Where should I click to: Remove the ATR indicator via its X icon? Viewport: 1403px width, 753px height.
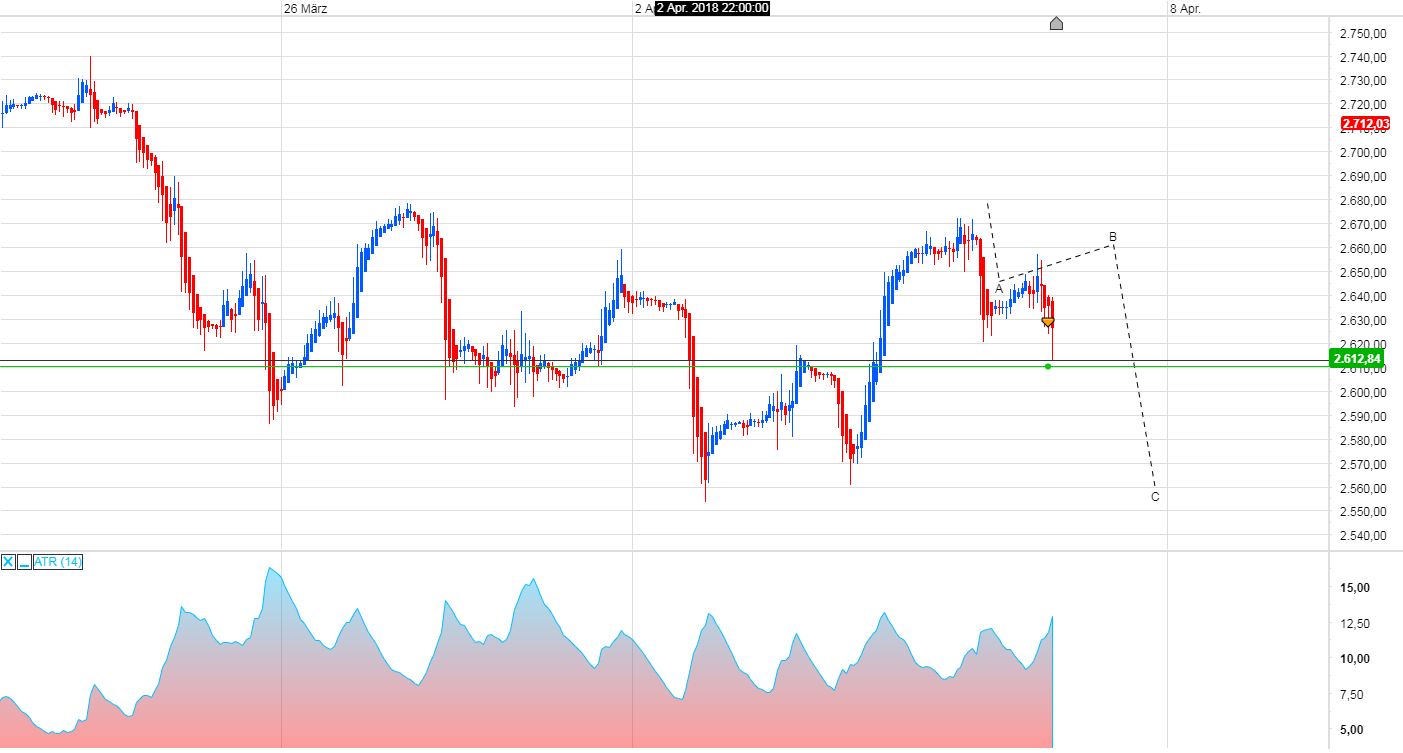[x=9, y=562]
